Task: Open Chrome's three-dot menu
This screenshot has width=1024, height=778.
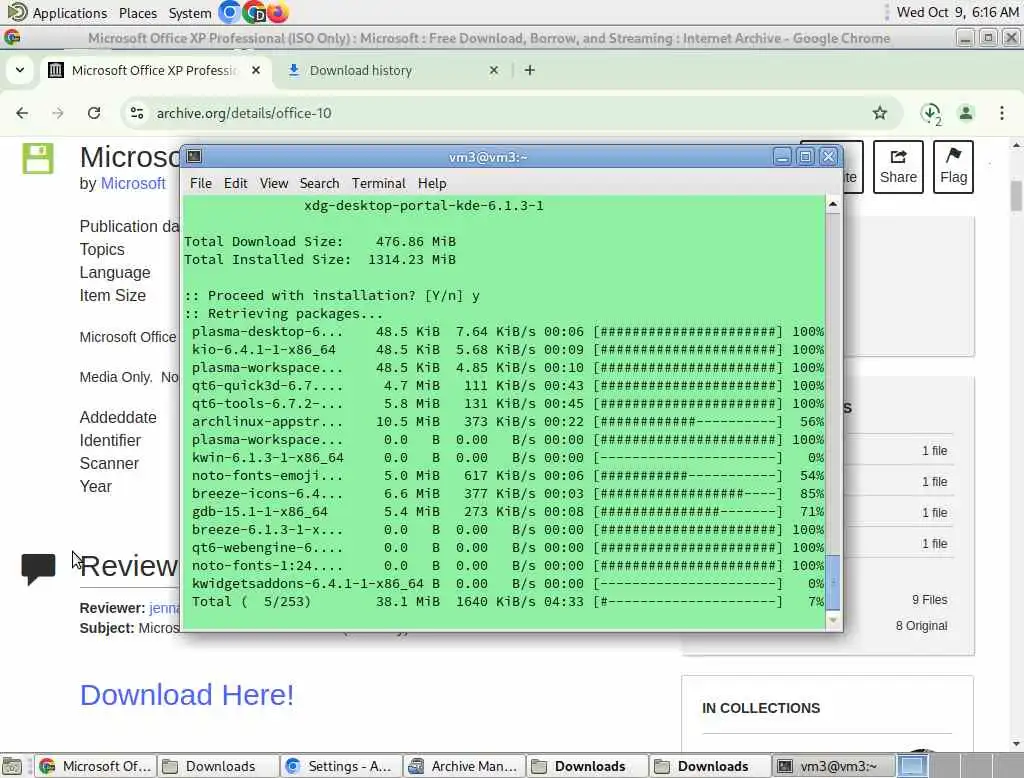Action: point(1002,113)
